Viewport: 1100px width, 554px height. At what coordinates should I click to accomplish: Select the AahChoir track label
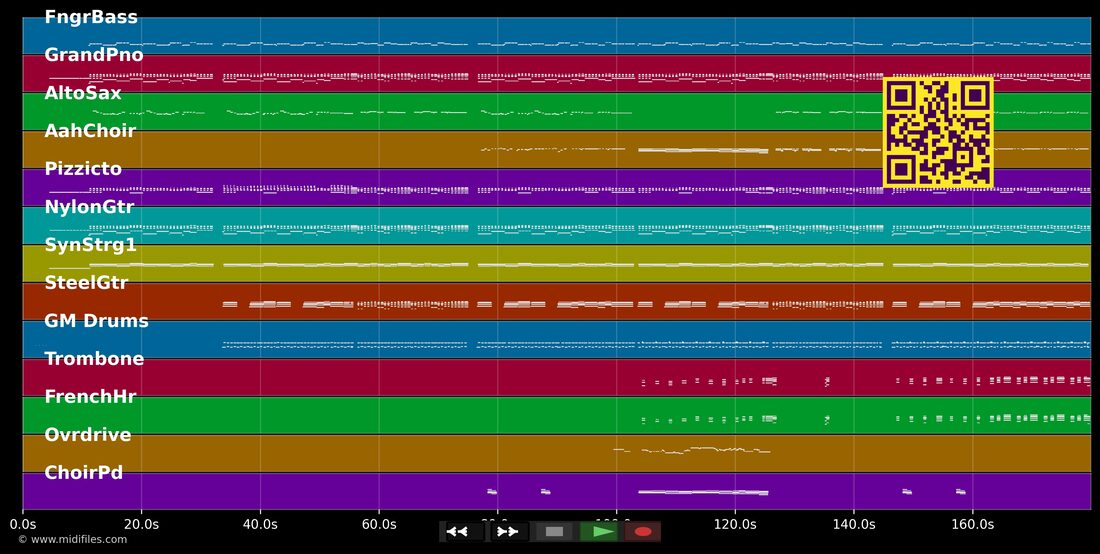click(x=90, y=130)
